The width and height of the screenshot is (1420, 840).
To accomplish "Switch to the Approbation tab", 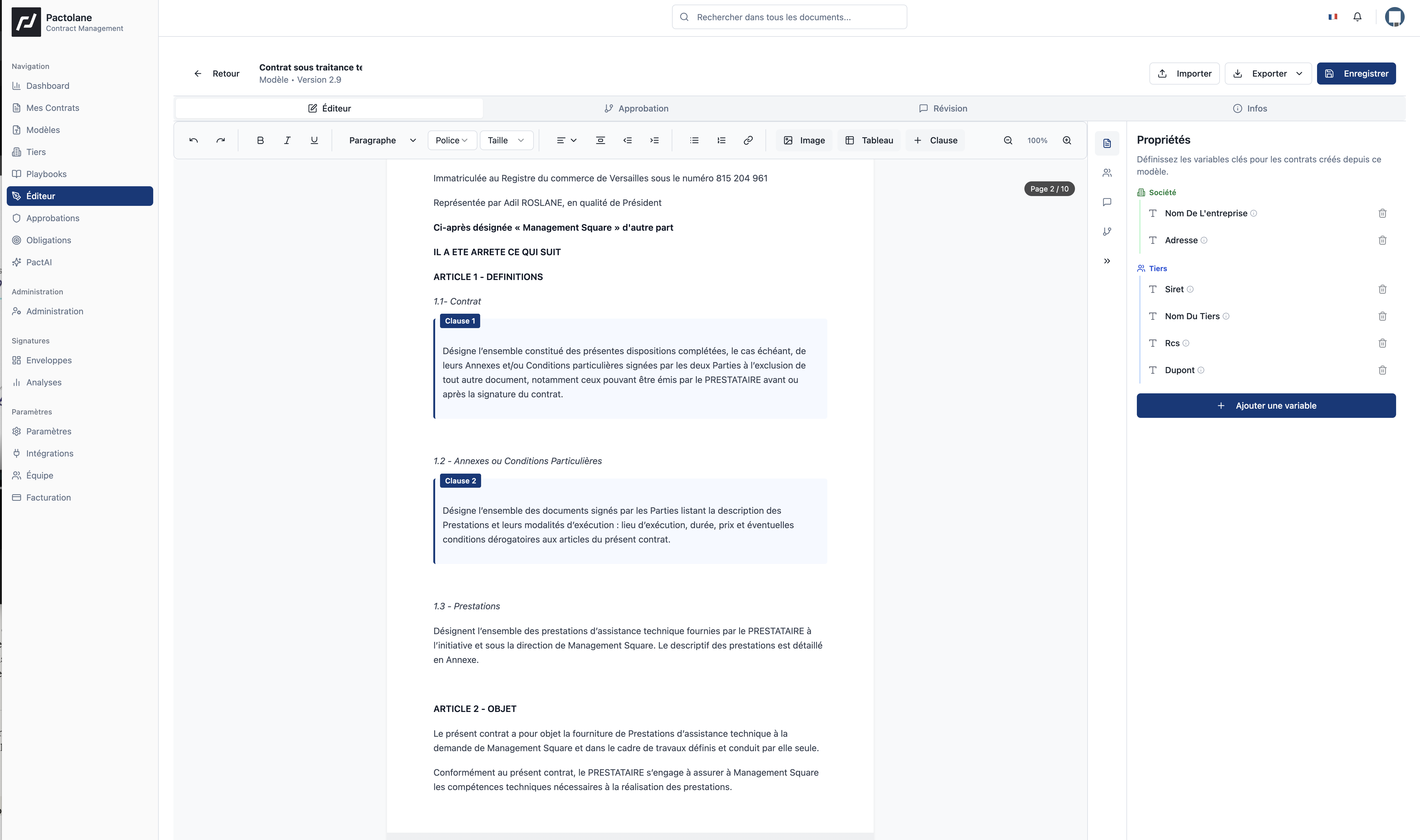I will [x=636, y=108].
